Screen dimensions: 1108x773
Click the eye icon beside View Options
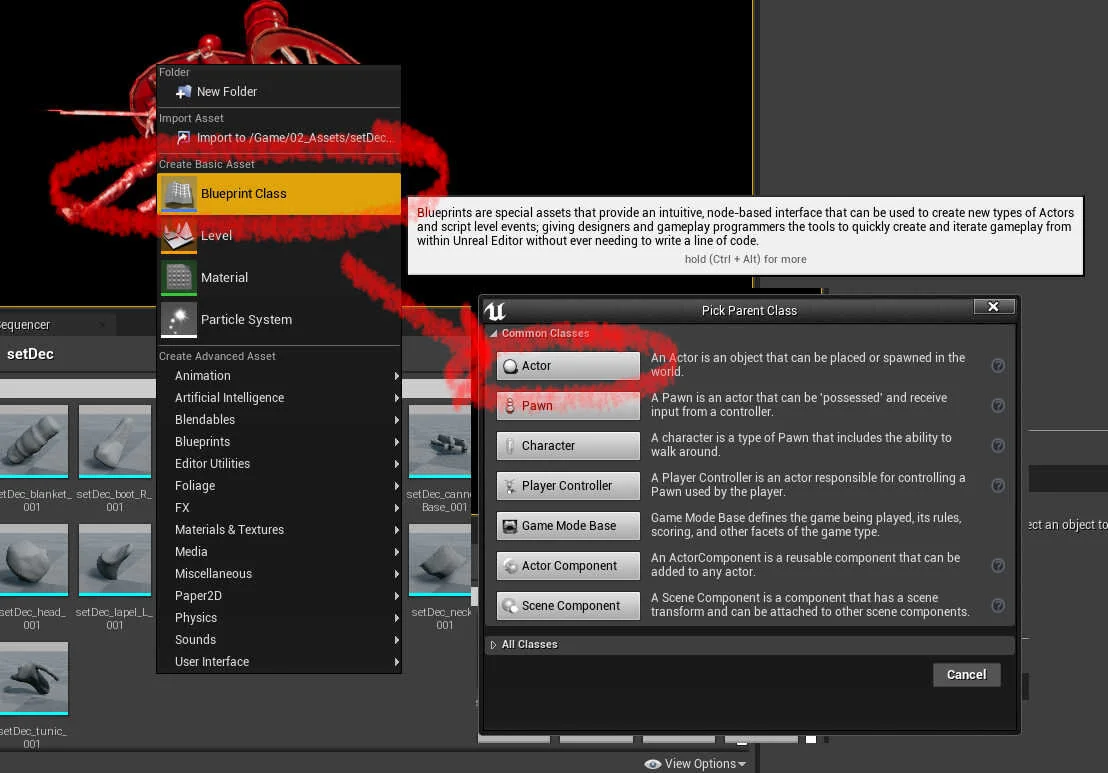(x=652, y=763)
